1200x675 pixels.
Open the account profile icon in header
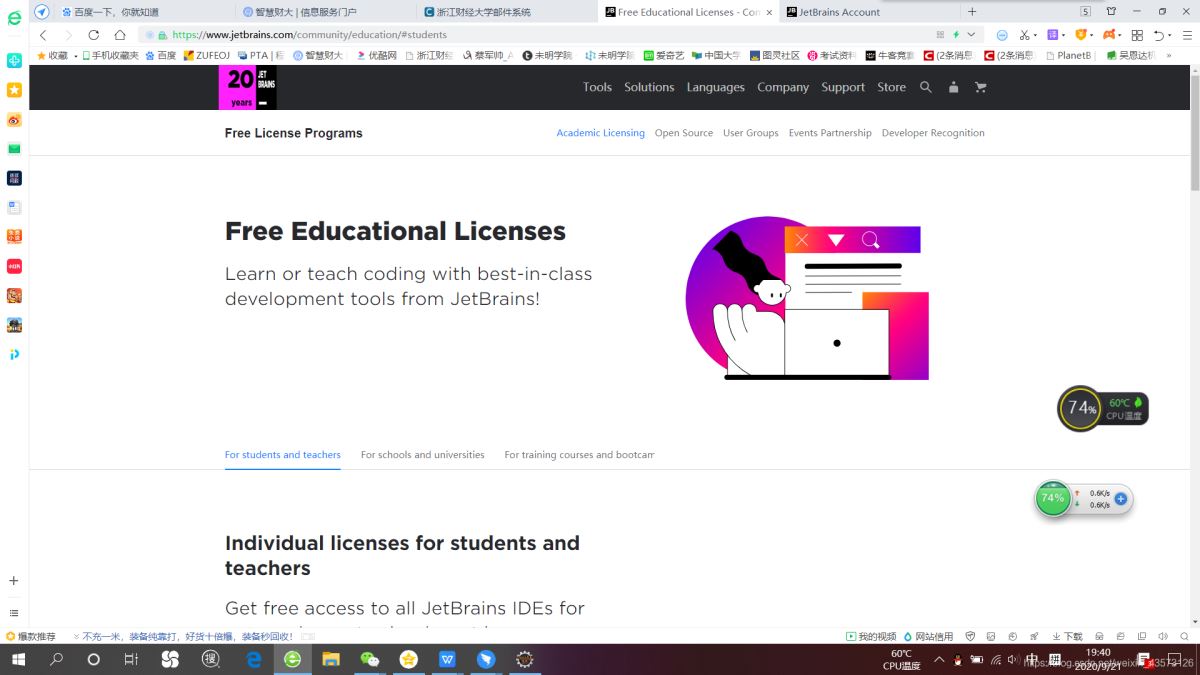click(953, 87)
